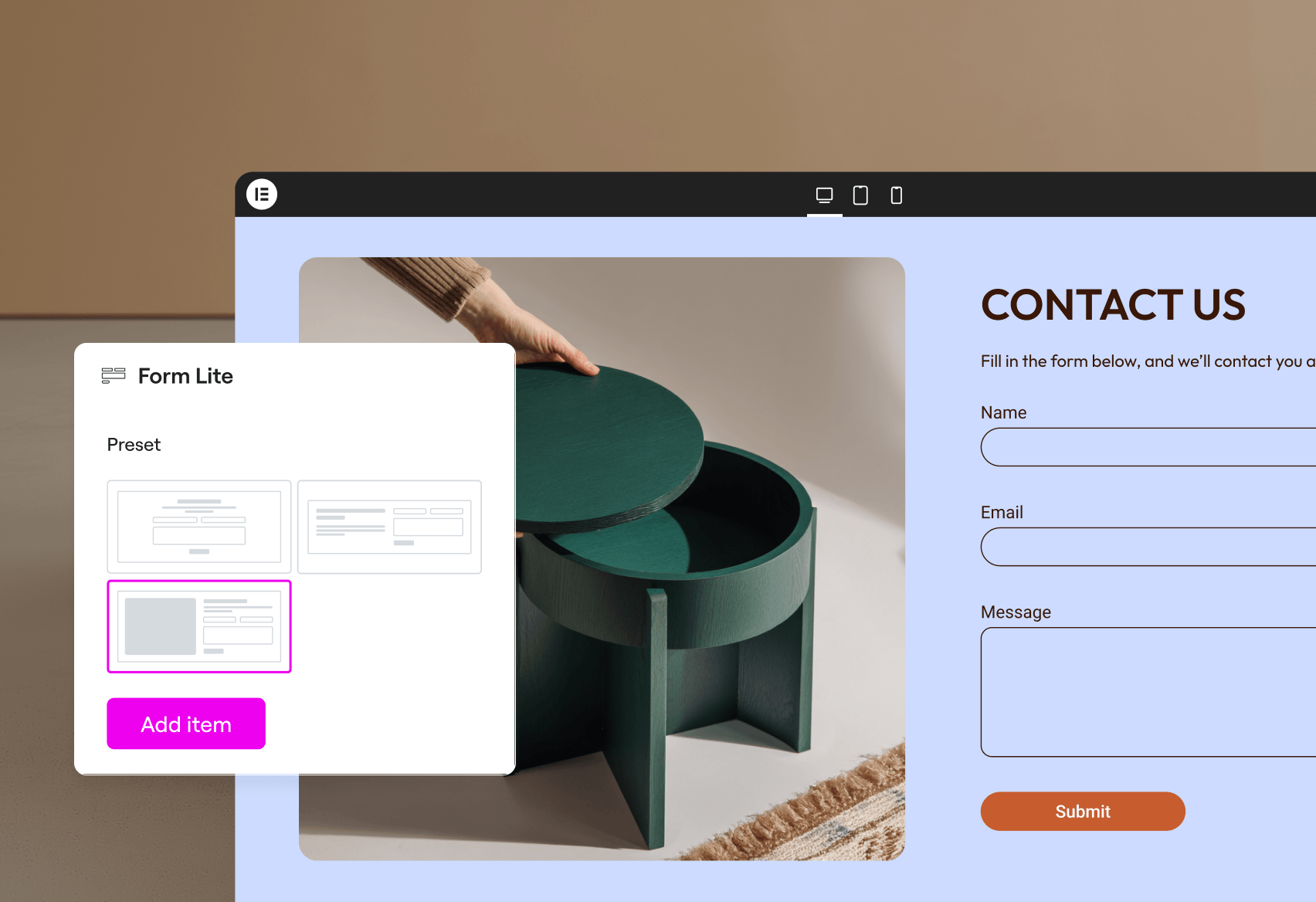The height and width of the screenshot is (902, 1316).
Task: Focus the Name input field
Action: tap(1148, 447)
